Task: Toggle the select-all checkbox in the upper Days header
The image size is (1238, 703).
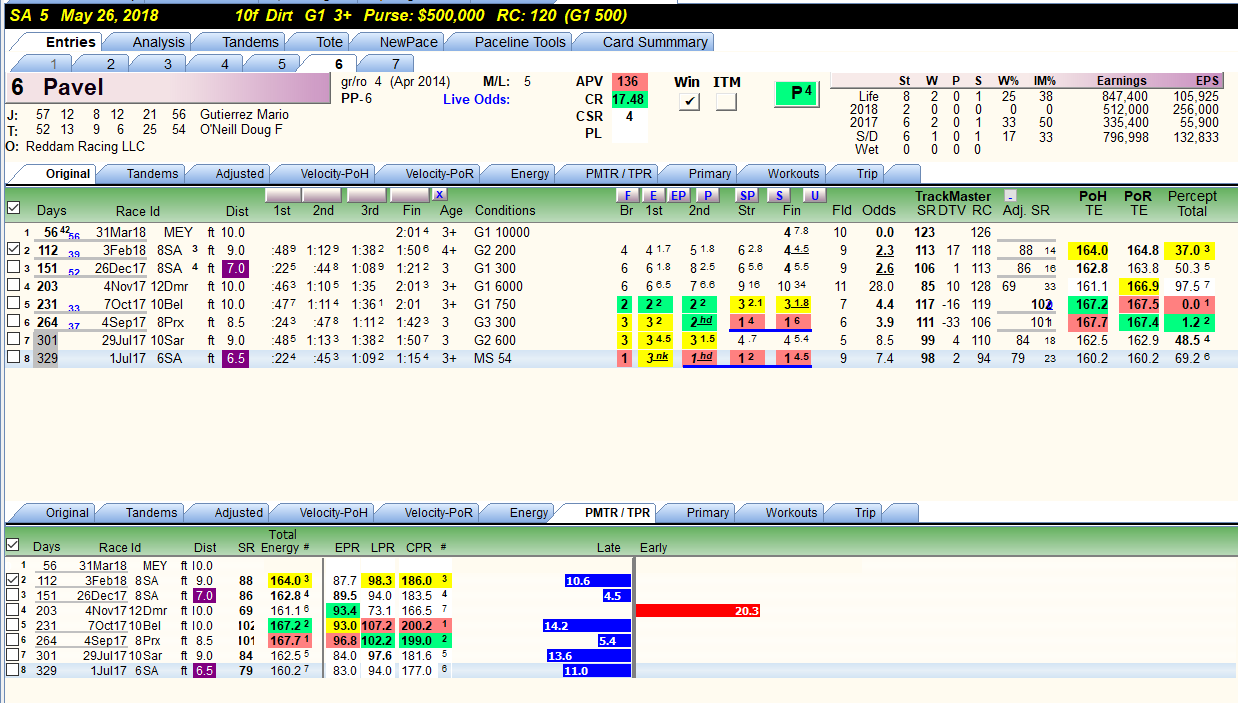Action: pos(13,208)
